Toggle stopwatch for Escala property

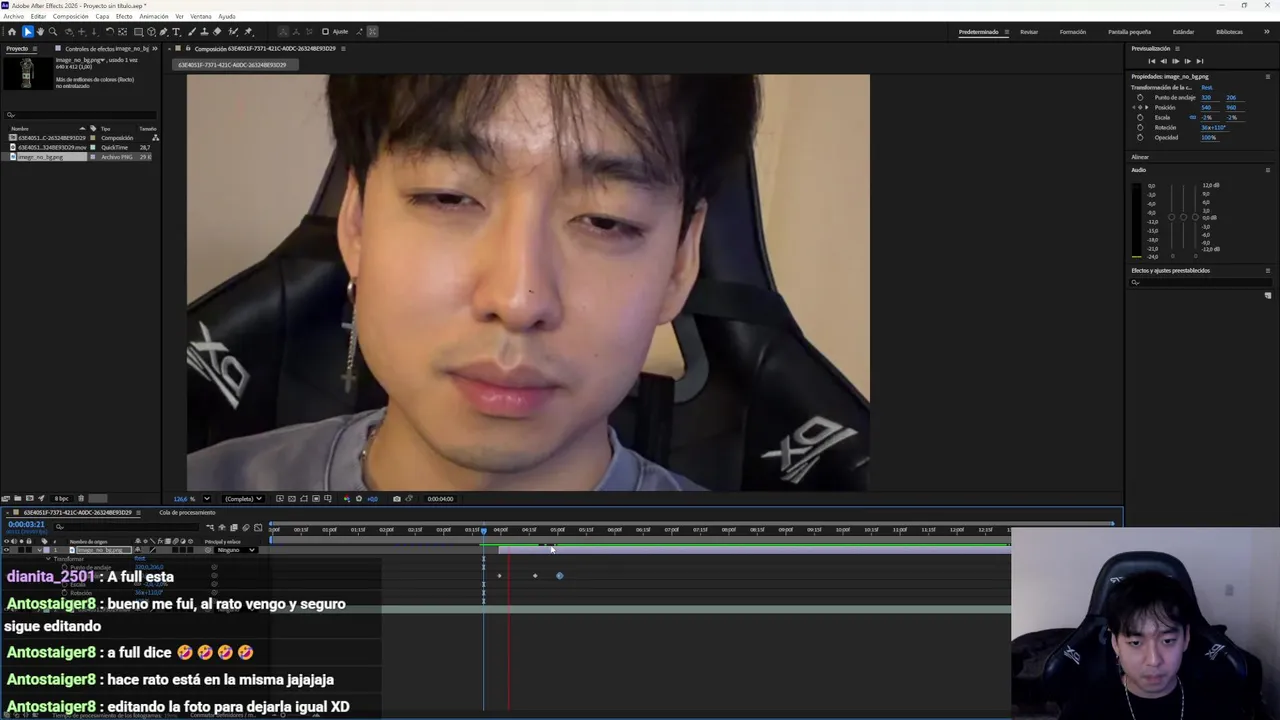click(1140, 118)
